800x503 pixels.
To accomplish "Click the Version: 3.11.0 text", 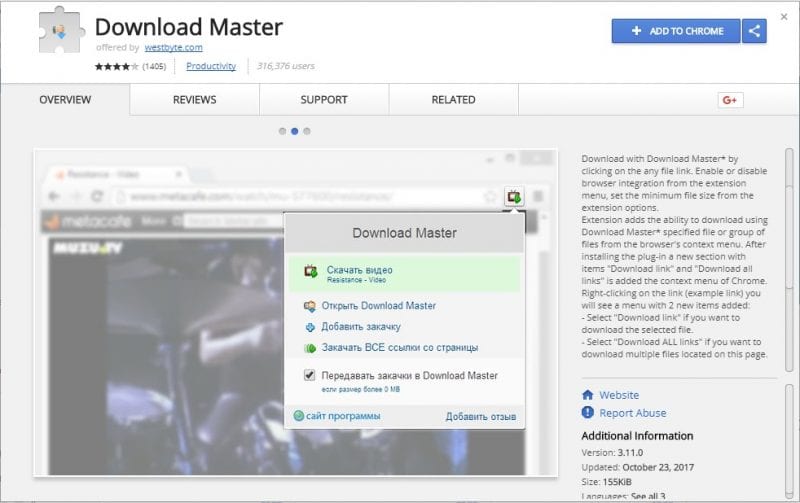I will (612, 453).
